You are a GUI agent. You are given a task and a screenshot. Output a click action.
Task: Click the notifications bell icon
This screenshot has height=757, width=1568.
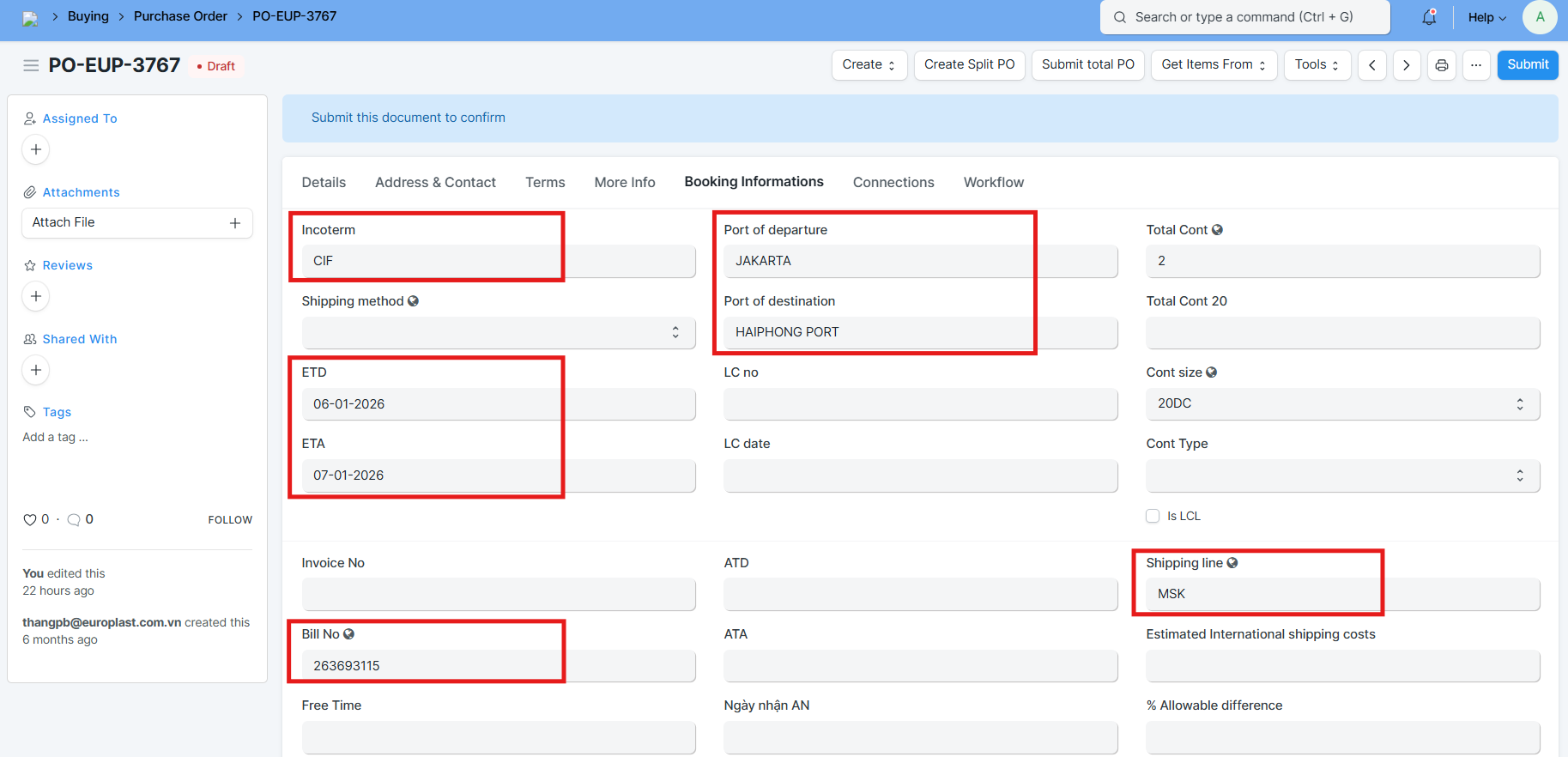pyautogui.click(x=1429, y=17)
